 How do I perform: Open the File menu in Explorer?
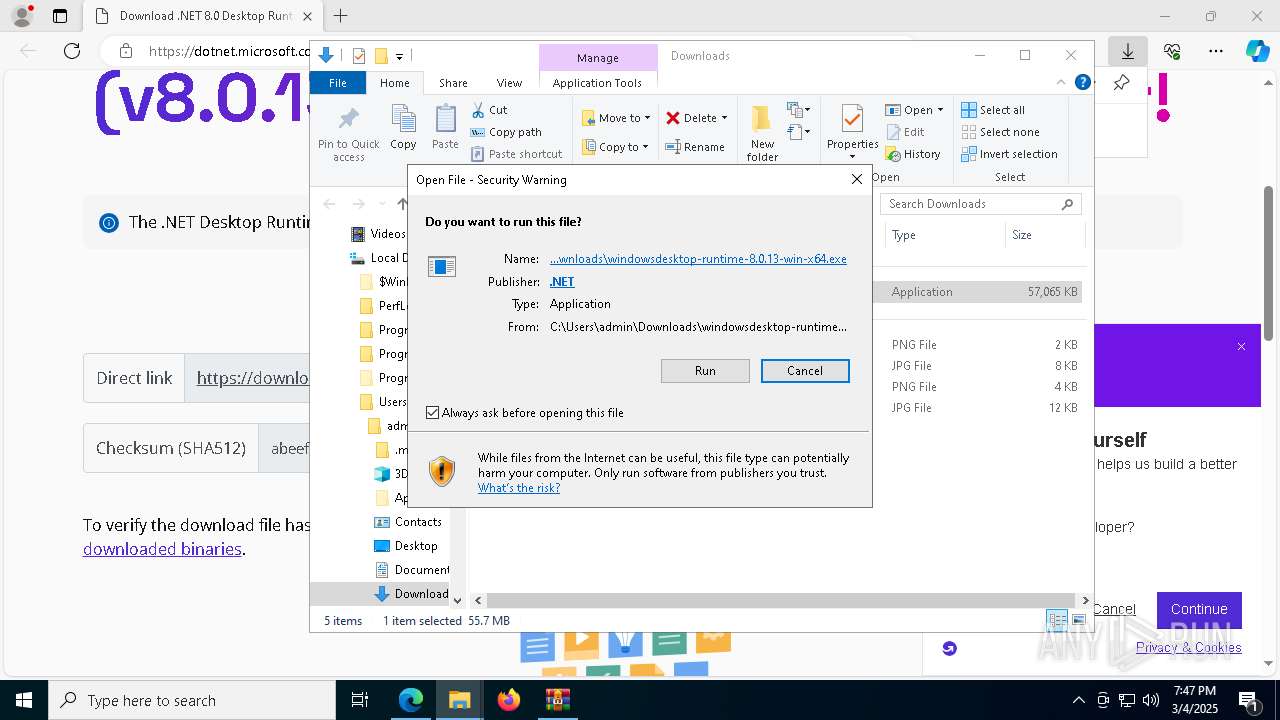338,83
